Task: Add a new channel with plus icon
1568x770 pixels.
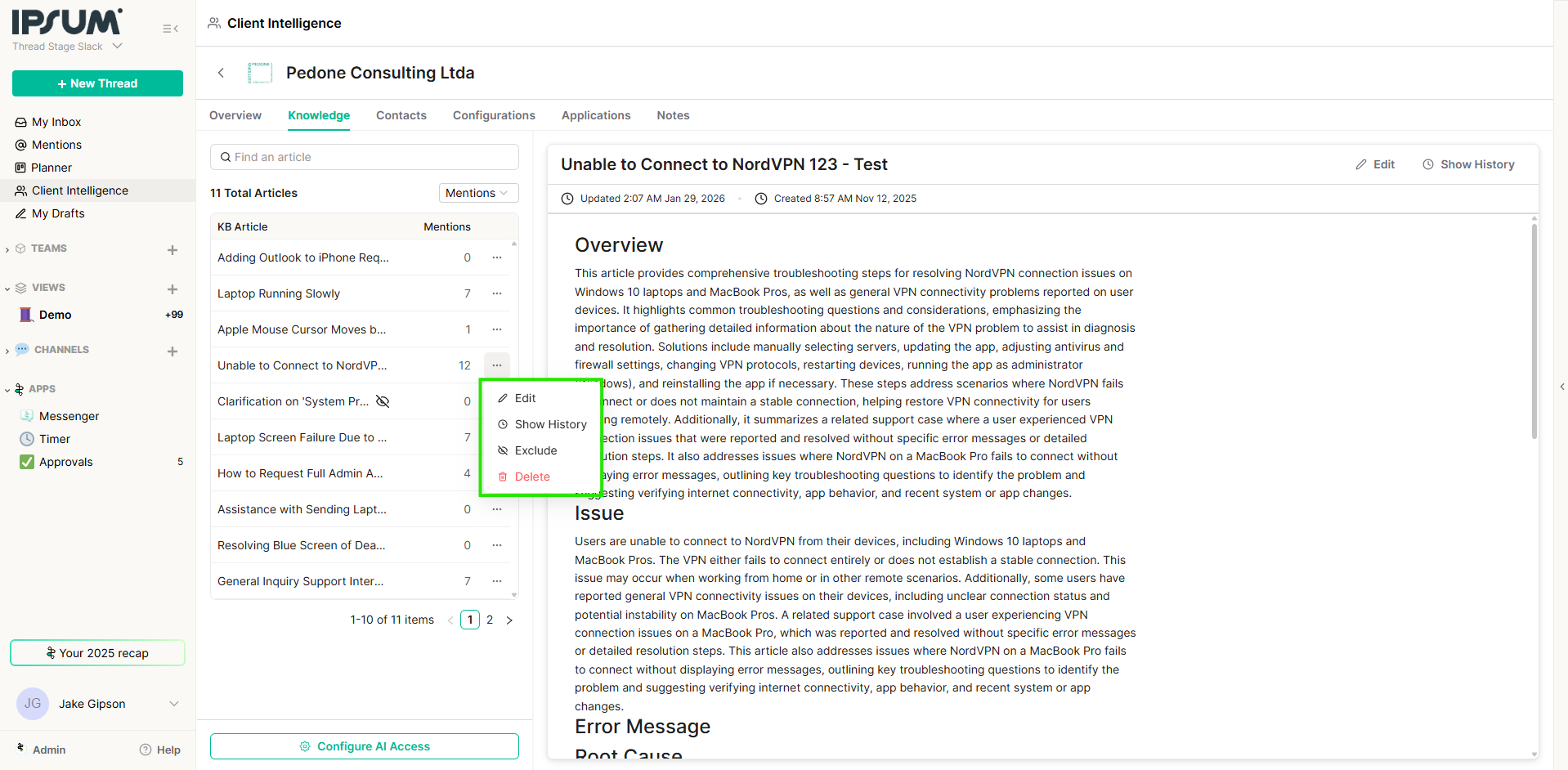Action: click(172, 351)
